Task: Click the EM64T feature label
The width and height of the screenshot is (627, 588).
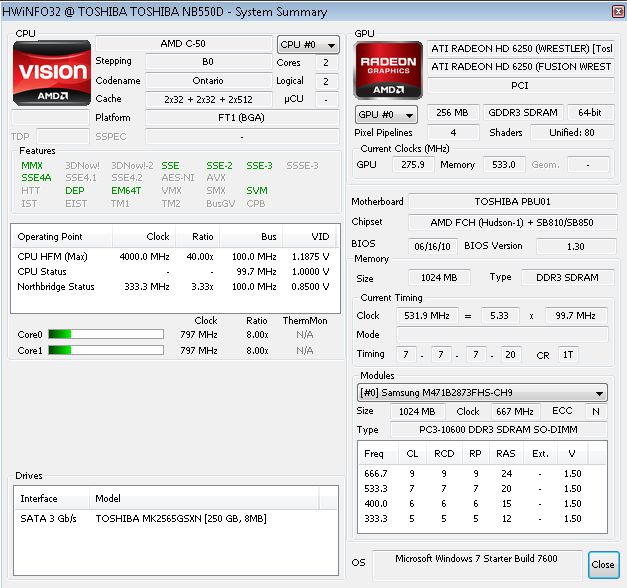Action: point(126,190)
